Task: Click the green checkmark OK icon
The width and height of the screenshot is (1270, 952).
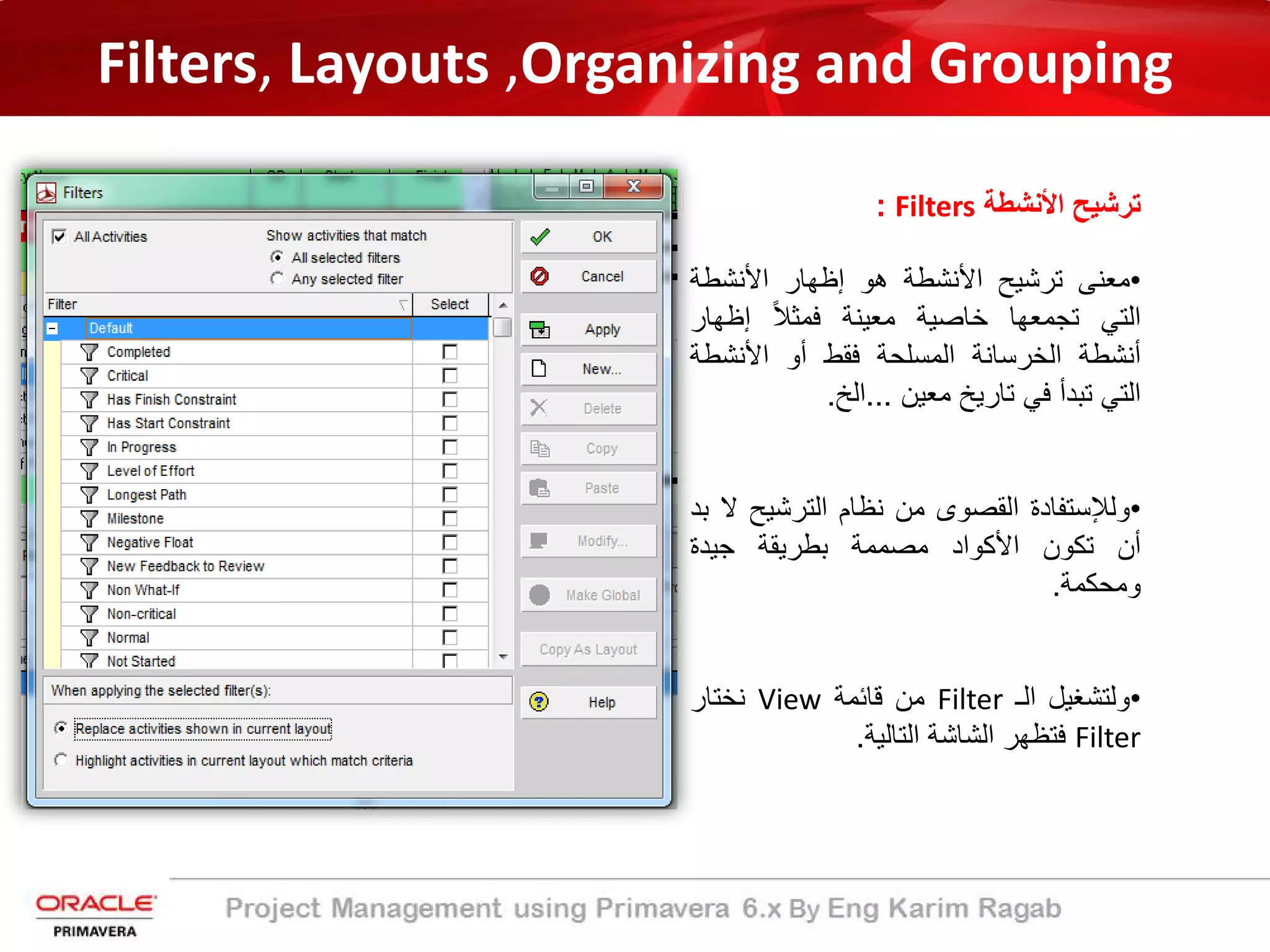Action: (540, 237)
